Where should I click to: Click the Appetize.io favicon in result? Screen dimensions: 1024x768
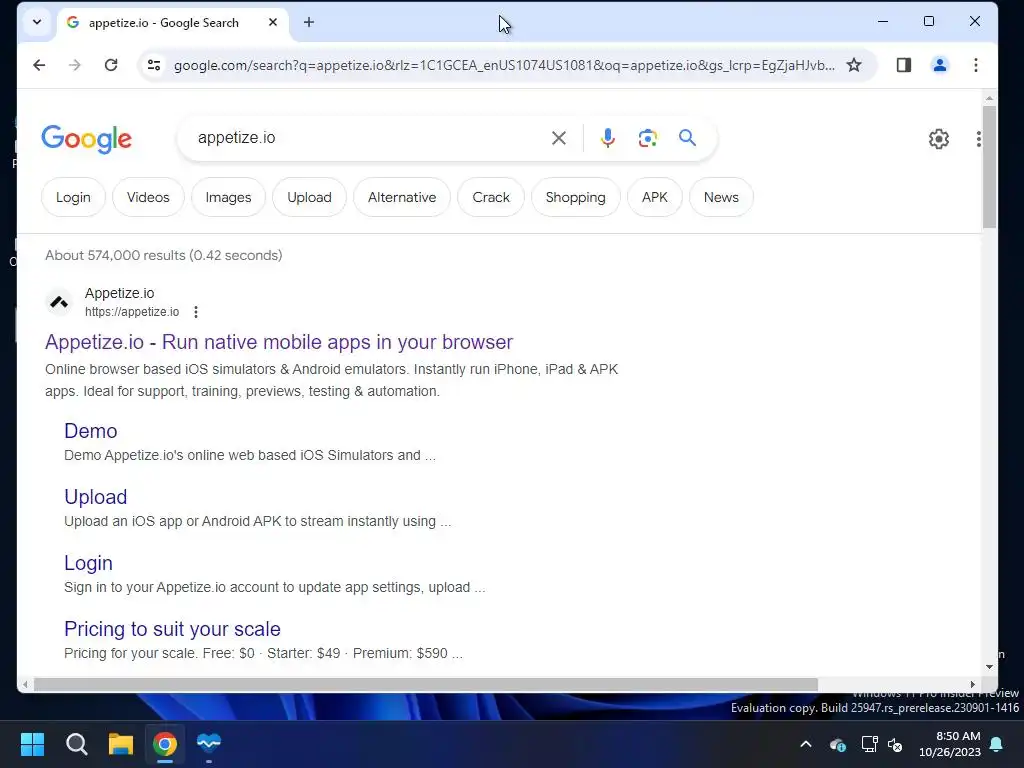[59, 302]
